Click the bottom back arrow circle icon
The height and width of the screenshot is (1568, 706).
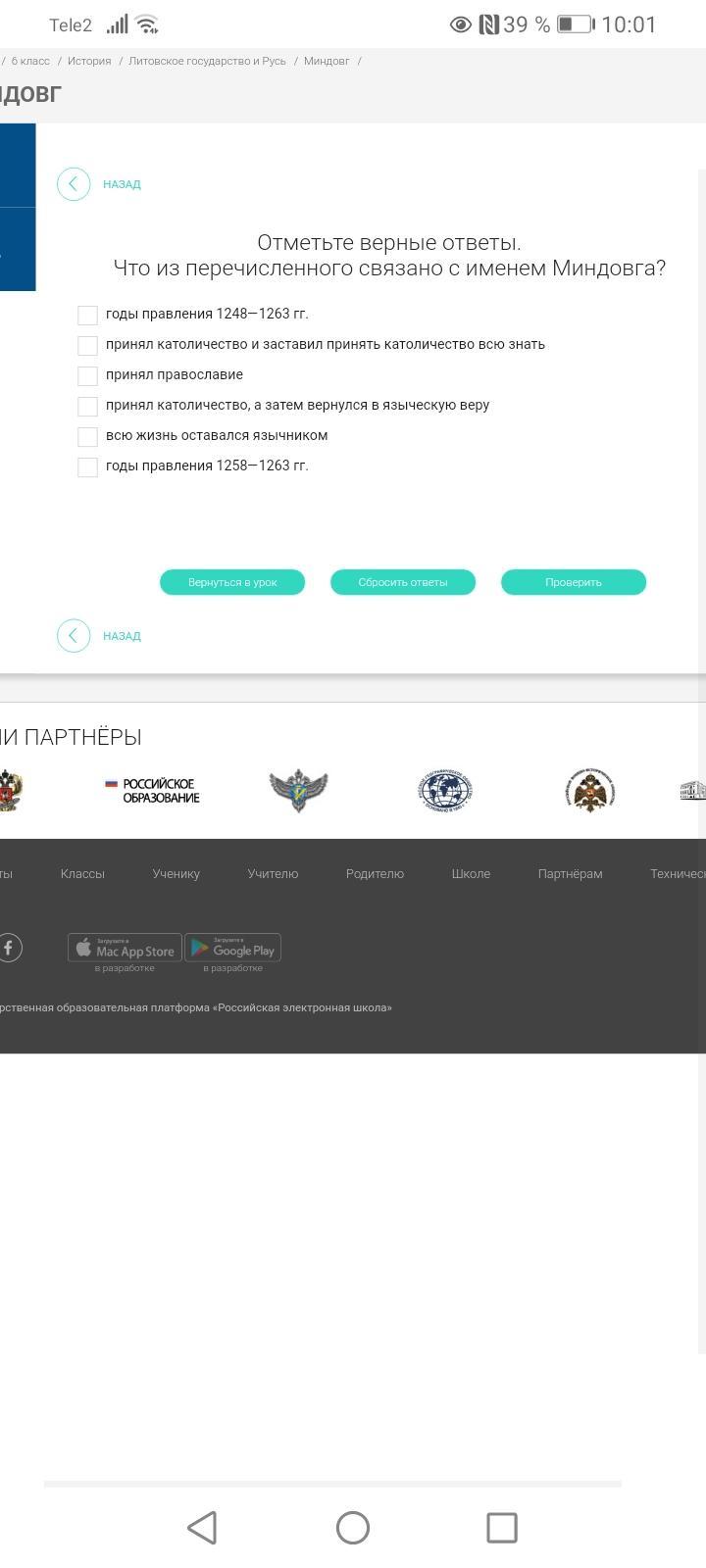pyautogui.click(x=74, y=636)
